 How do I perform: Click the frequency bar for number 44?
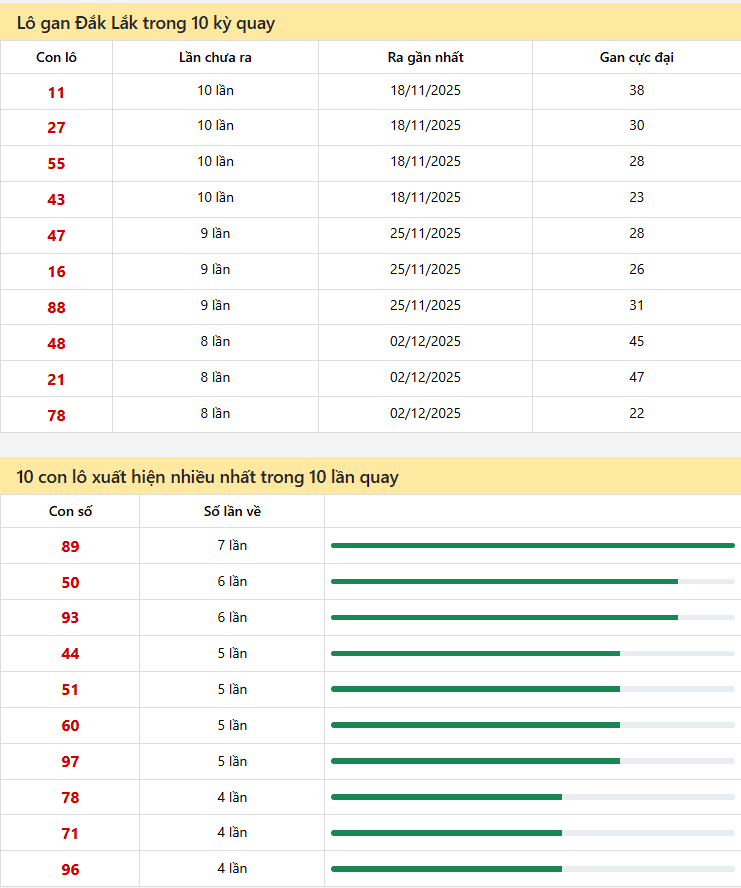tap(532, 653)
